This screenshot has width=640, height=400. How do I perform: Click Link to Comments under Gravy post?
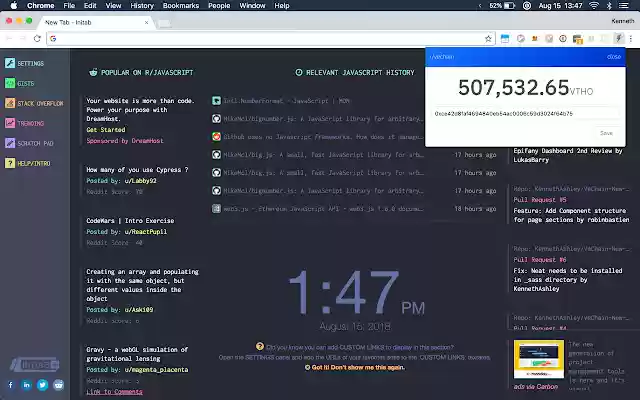[x=114, y=391]
